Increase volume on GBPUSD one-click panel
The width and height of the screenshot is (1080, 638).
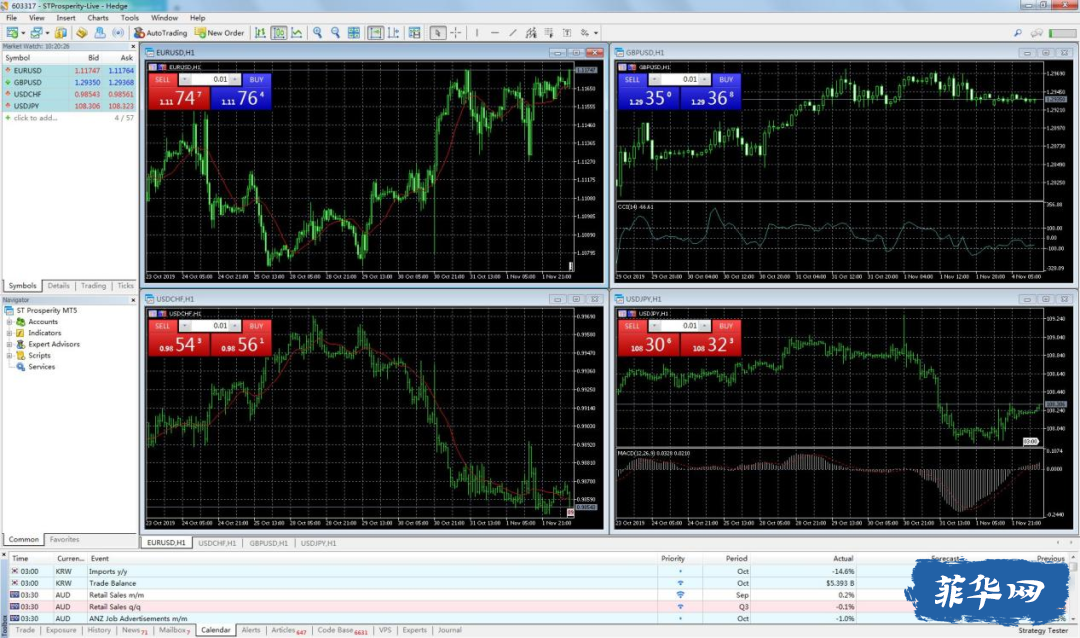pos(705,79)
